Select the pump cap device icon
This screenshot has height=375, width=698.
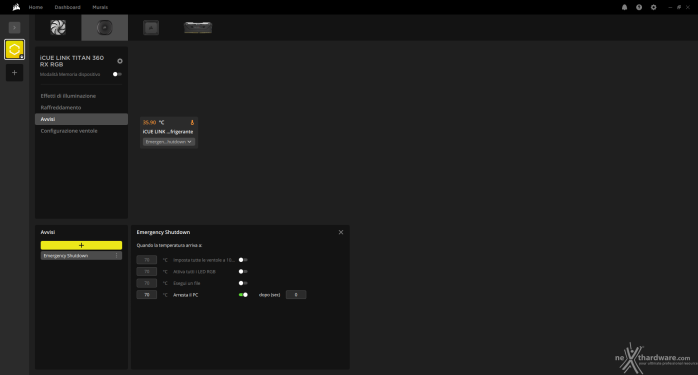[105, 28]
